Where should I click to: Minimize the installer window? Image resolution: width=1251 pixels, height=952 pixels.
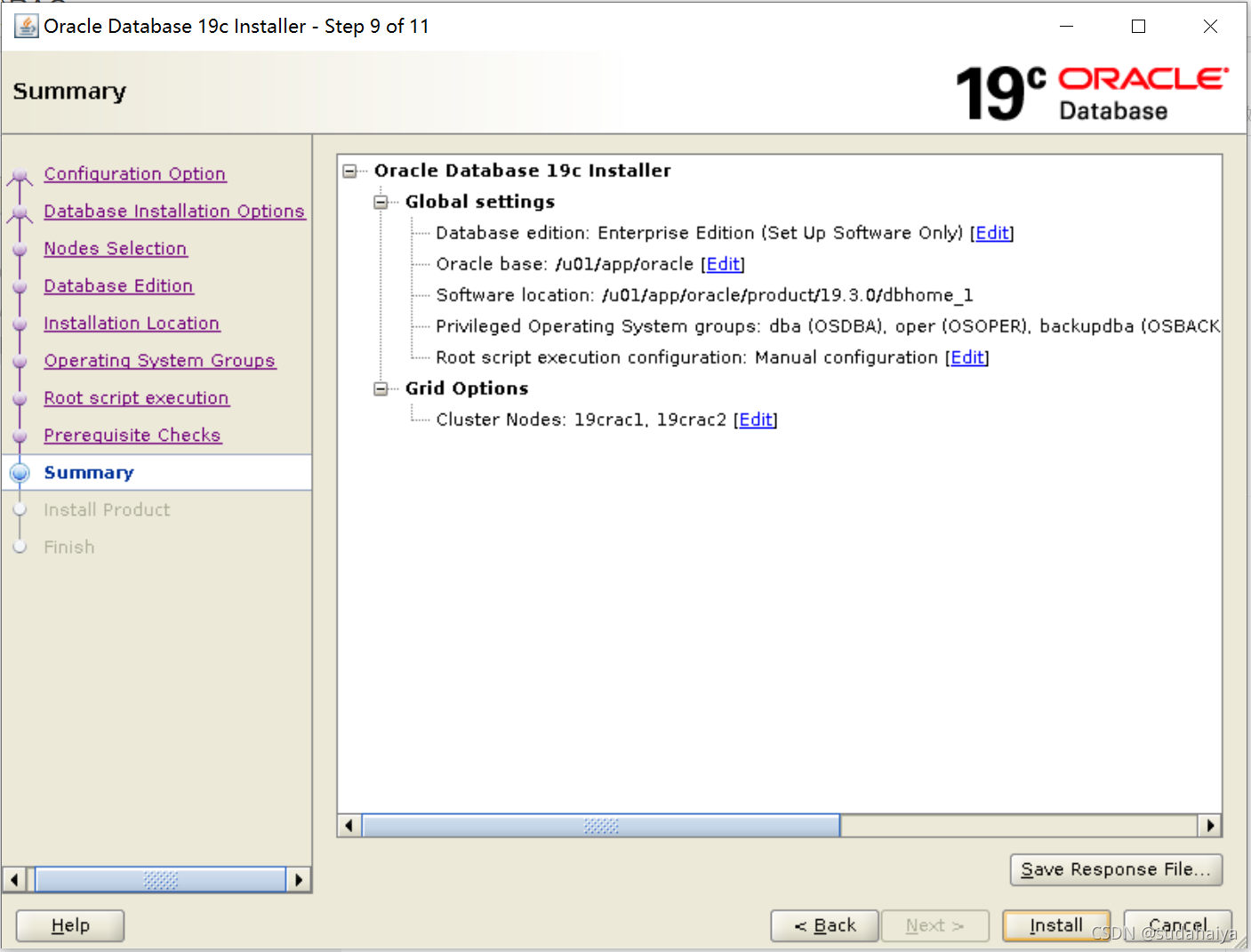1067,27
